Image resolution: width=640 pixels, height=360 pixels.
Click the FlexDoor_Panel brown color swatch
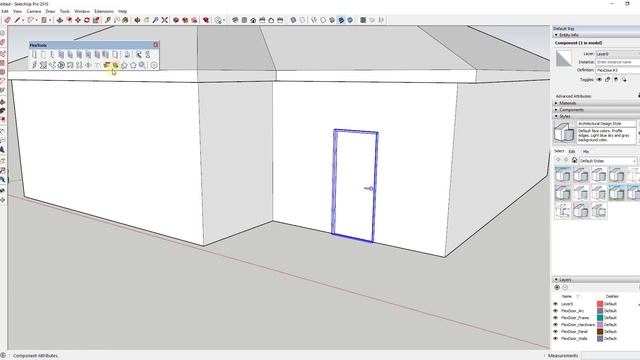[600, 332]
